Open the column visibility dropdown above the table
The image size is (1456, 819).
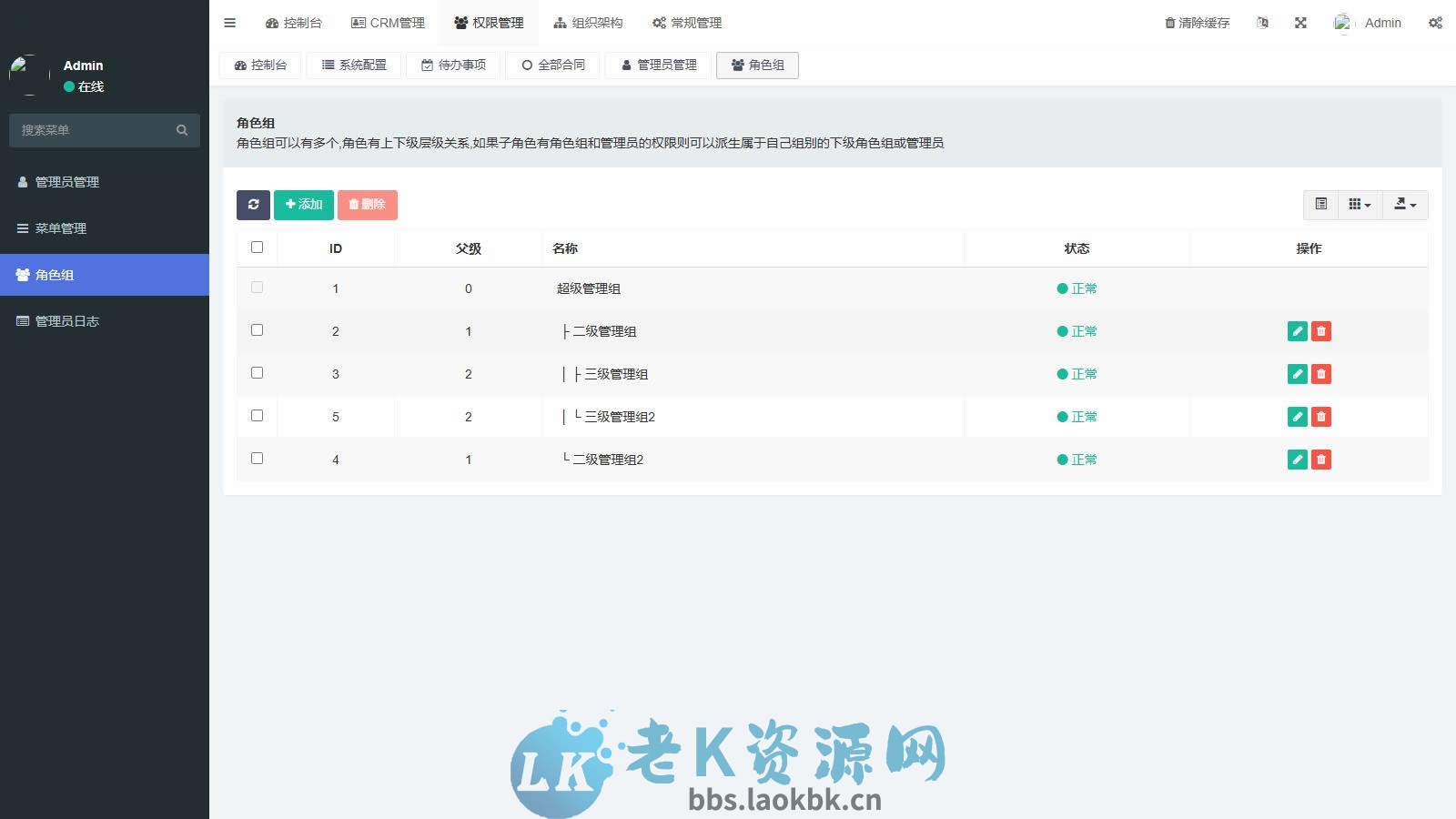1359,205
